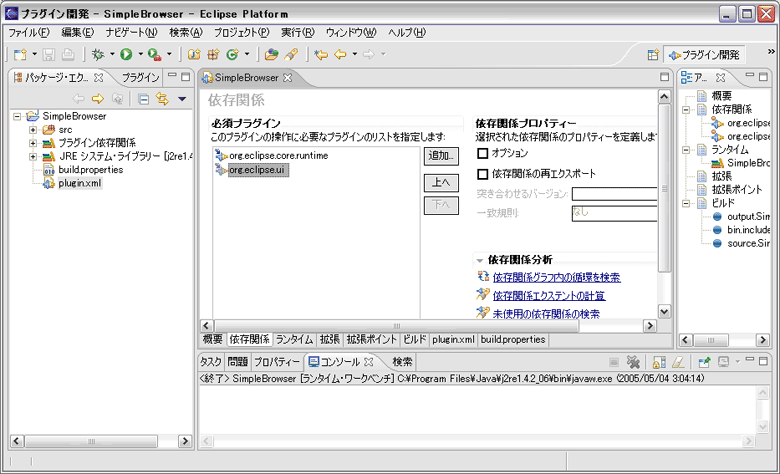Click the Back navigation arrow icon
Screen dimensions: 780x474
pos(341,54)
